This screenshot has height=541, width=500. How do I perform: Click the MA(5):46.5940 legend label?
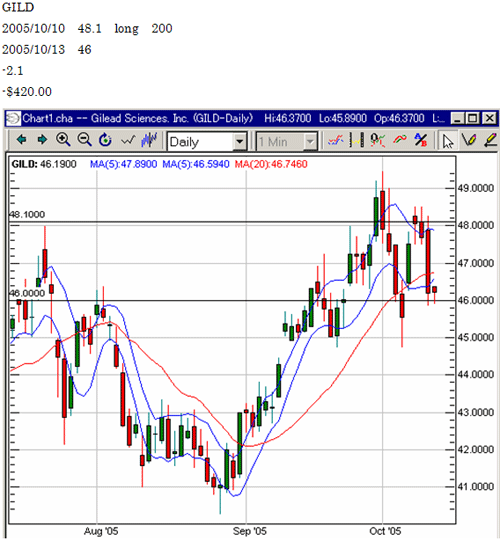click(196, 164)
